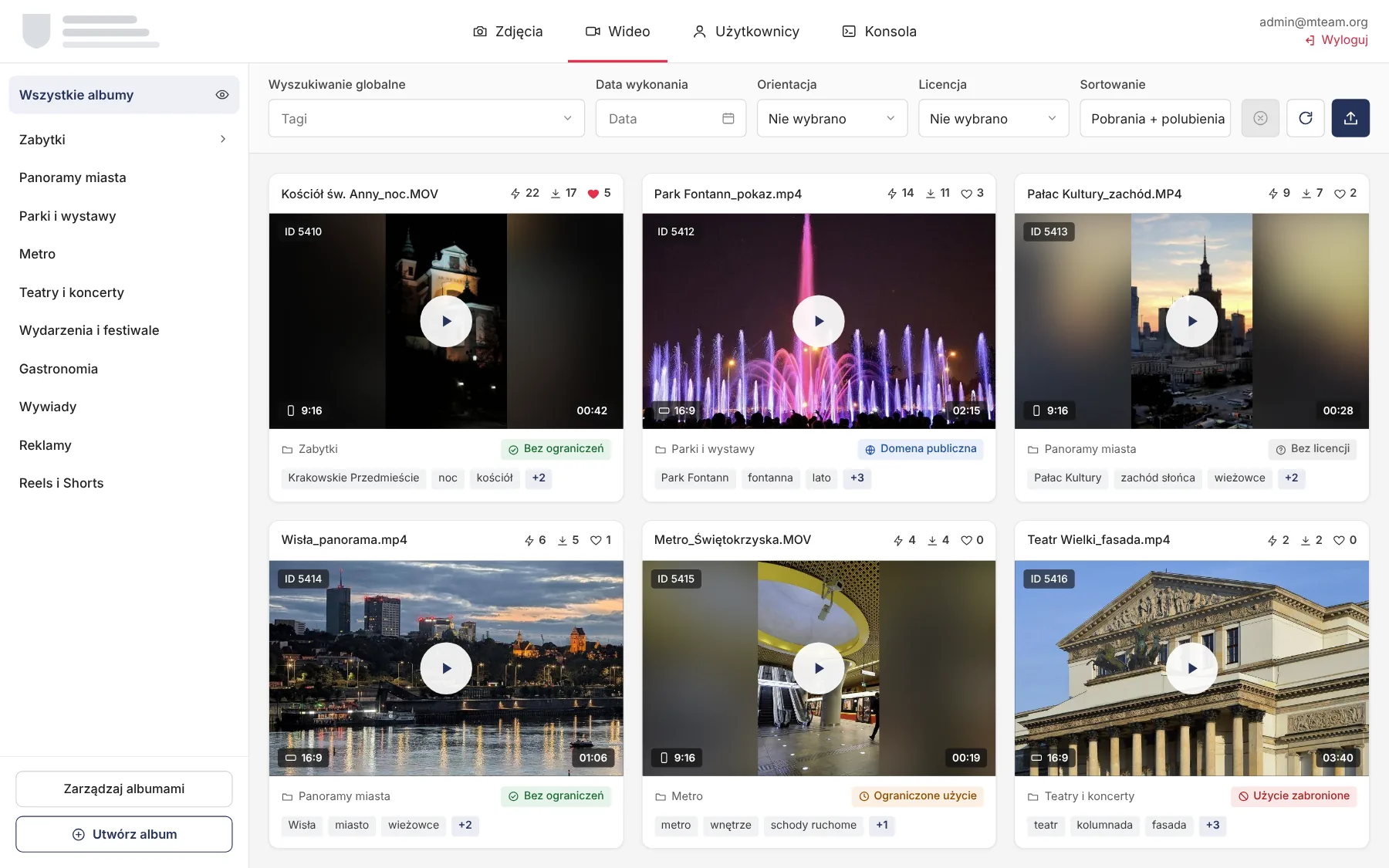Viewport: 1389px width, 868px height.
Task: Play the Teatr Wielki_fasada.mp4 video
Action: click(1191, 668)
